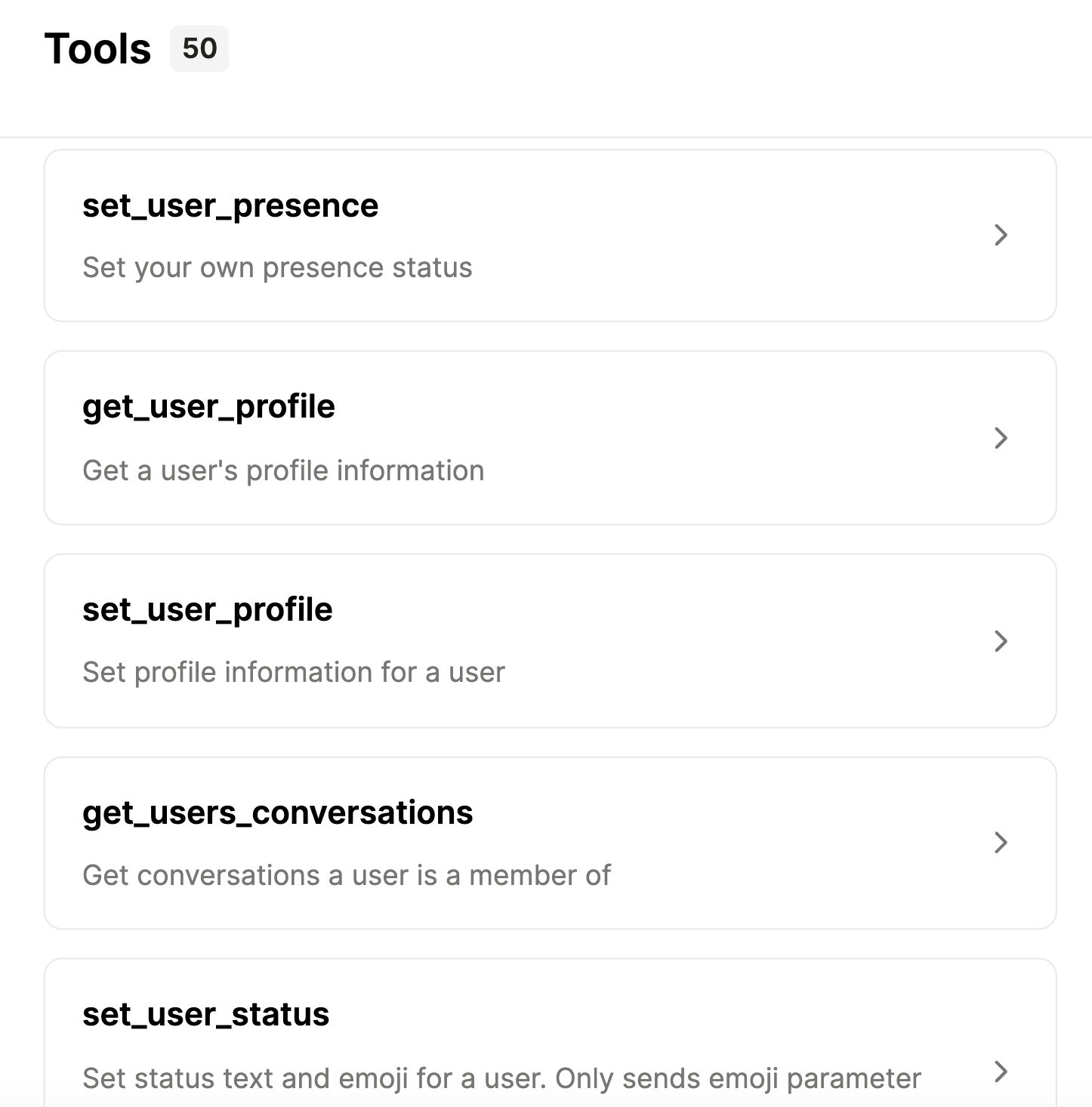Select "Get conversations a user is a member of" text
The image size is (1092, 1107).
point(346,876)
